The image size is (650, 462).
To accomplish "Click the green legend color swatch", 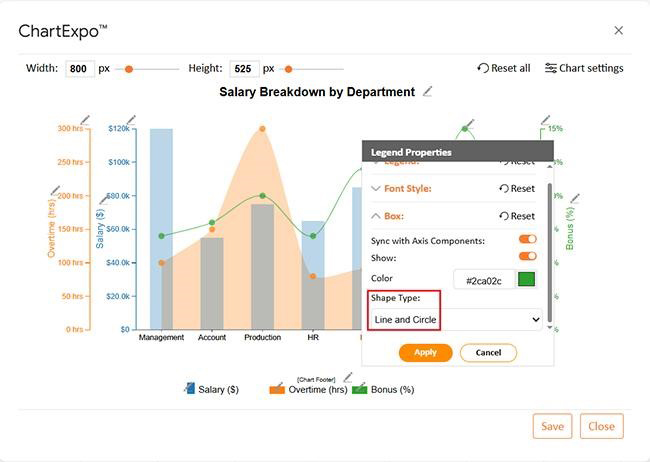I will (526, 279).
